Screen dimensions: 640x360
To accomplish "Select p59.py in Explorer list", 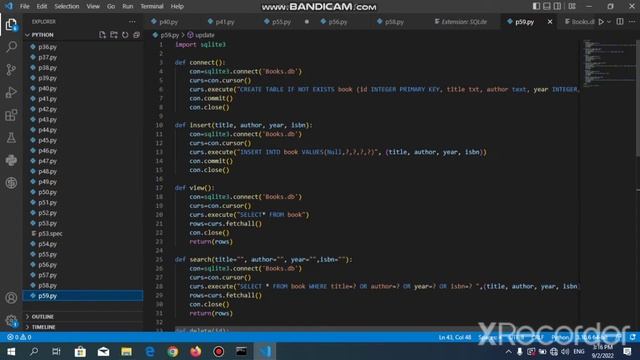I will (83, 296).
